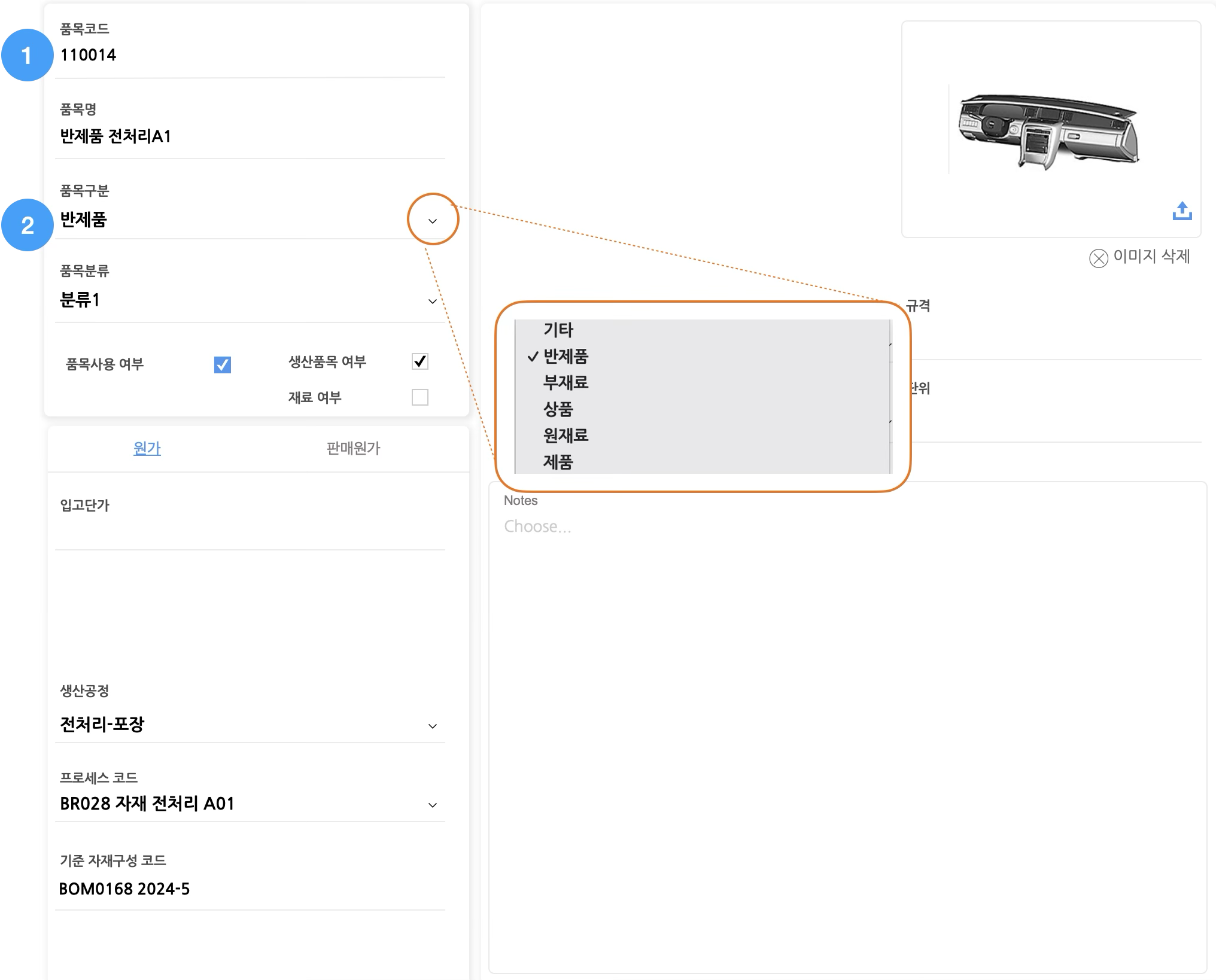Image resolution: width=1216 pixels, height=980 pixels.
Task: Pick 제품 from the option list
Action: [558, 462]
